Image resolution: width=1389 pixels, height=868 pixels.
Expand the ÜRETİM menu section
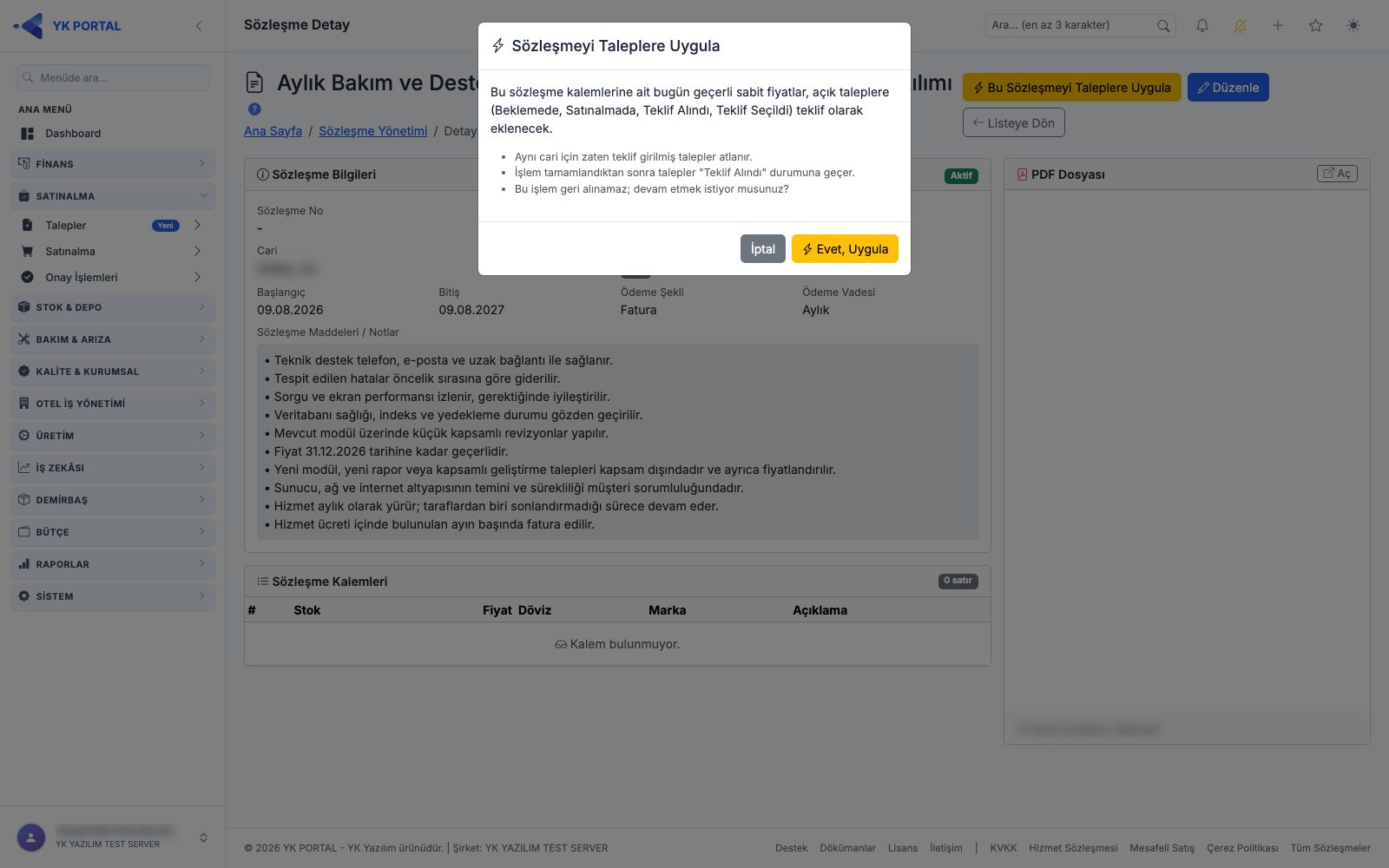(x=113, y=436)
